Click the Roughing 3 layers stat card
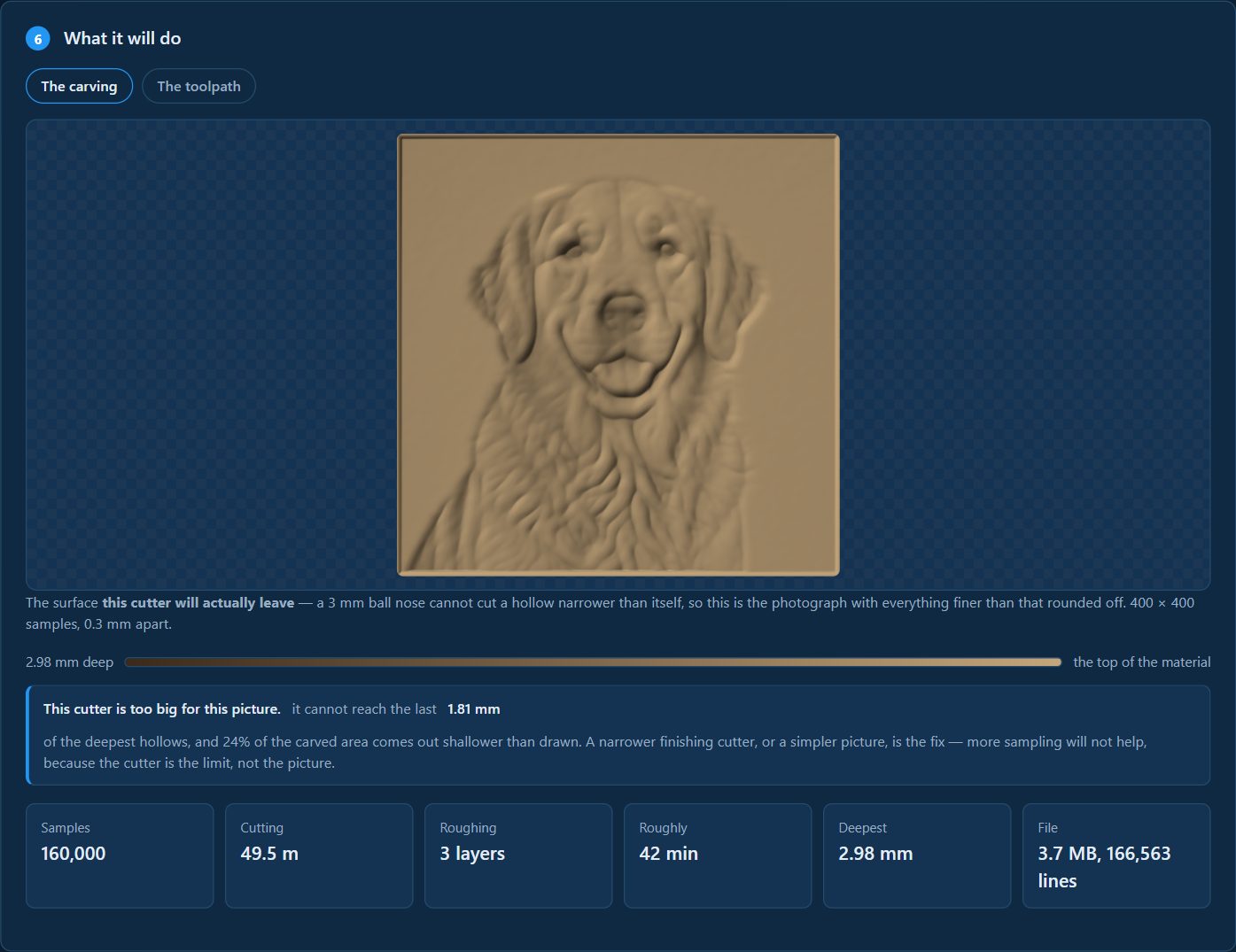The height and width of the screenshot is (952, 1236). pos(518,855)
